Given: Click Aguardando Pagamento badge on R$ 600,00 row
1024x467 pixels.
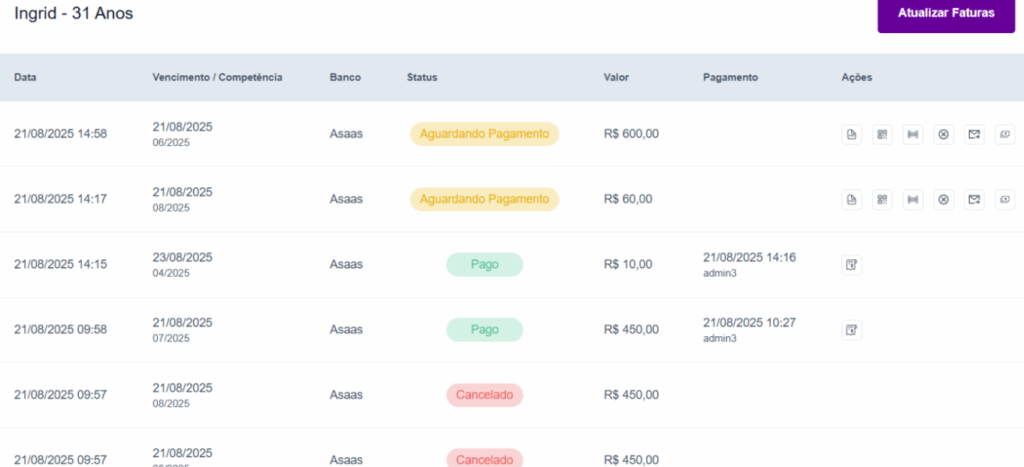Looking at the screenshot, I should [484, 134].
